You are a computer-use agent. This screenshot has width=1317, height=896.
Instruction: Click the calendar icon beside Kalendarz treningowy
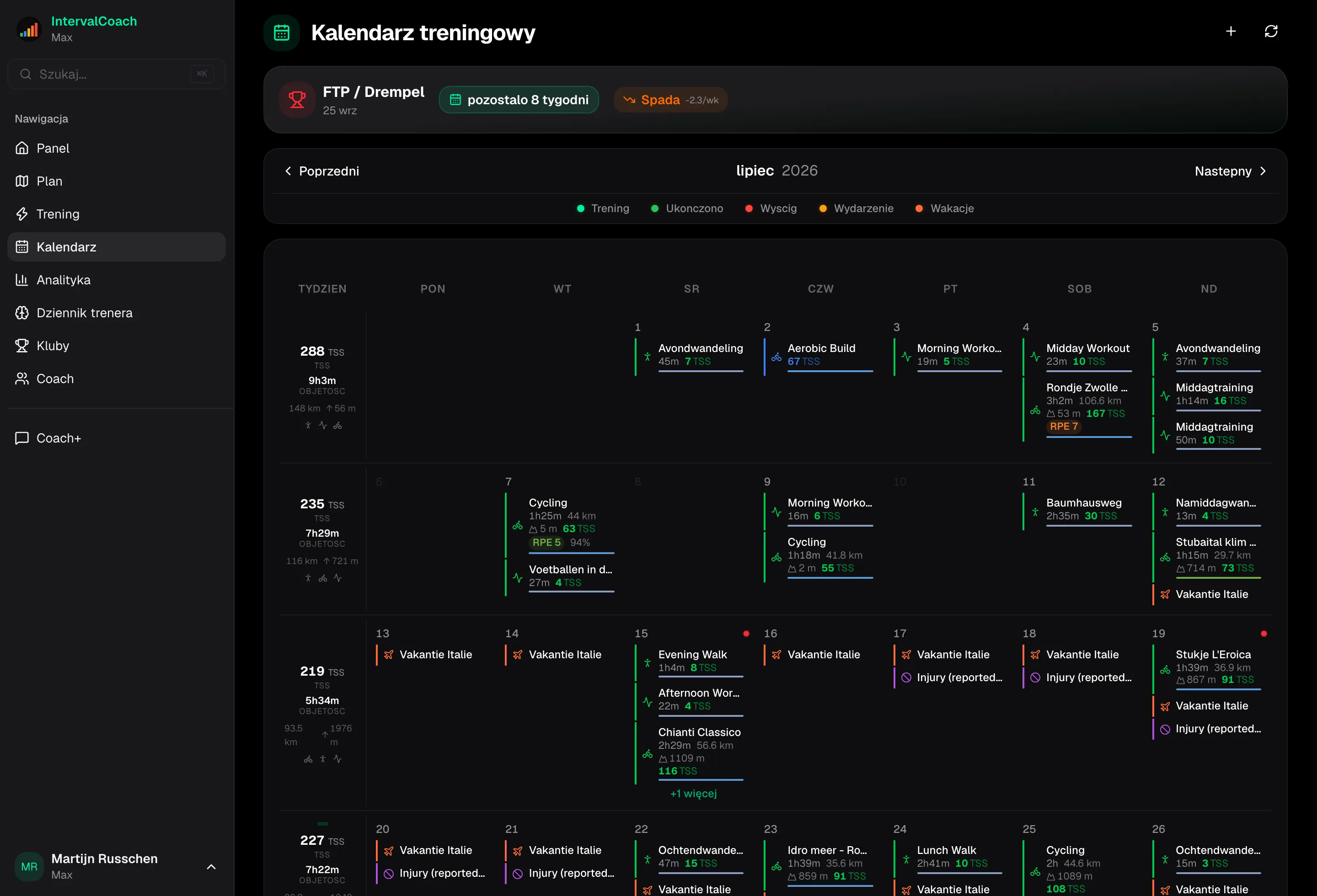pos(282,33)
